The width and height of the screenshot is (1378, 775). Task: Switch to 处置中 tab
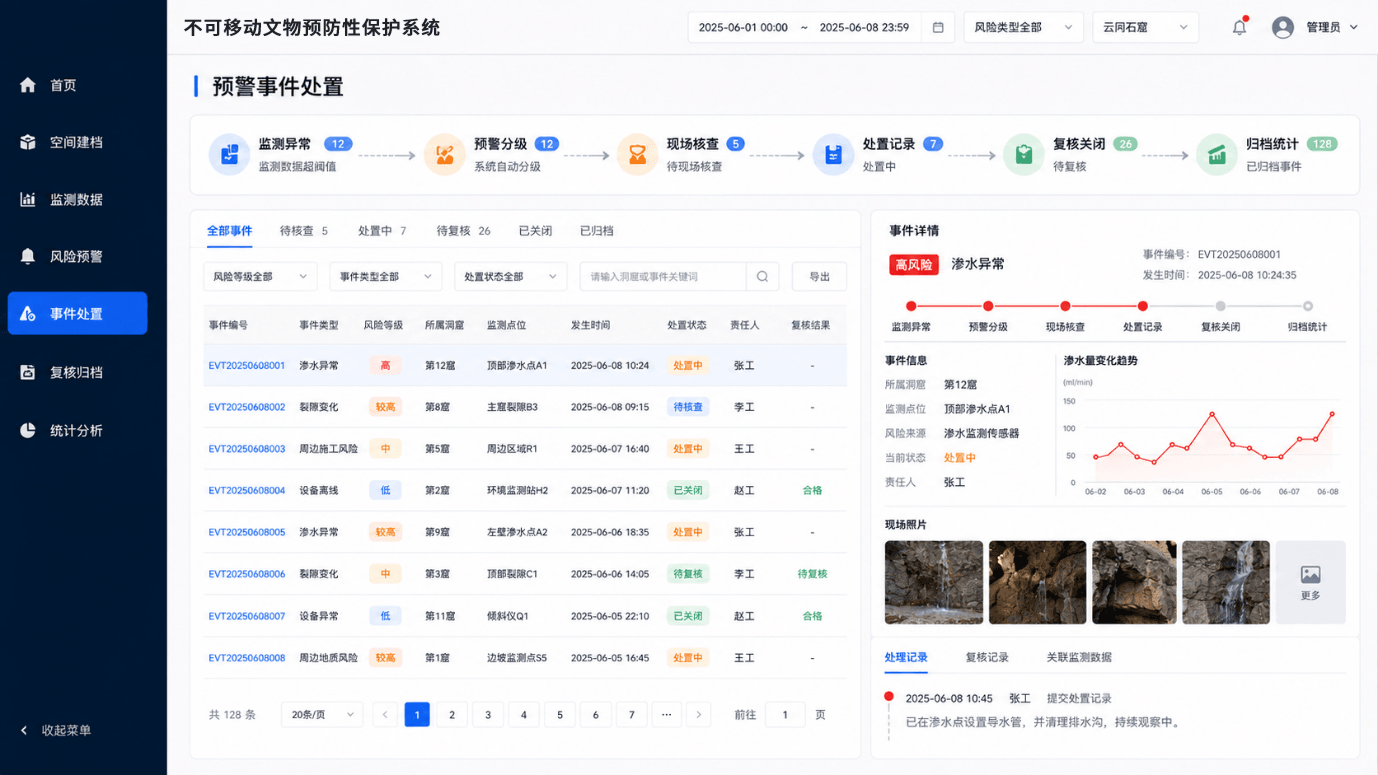(x=382, y=231)
